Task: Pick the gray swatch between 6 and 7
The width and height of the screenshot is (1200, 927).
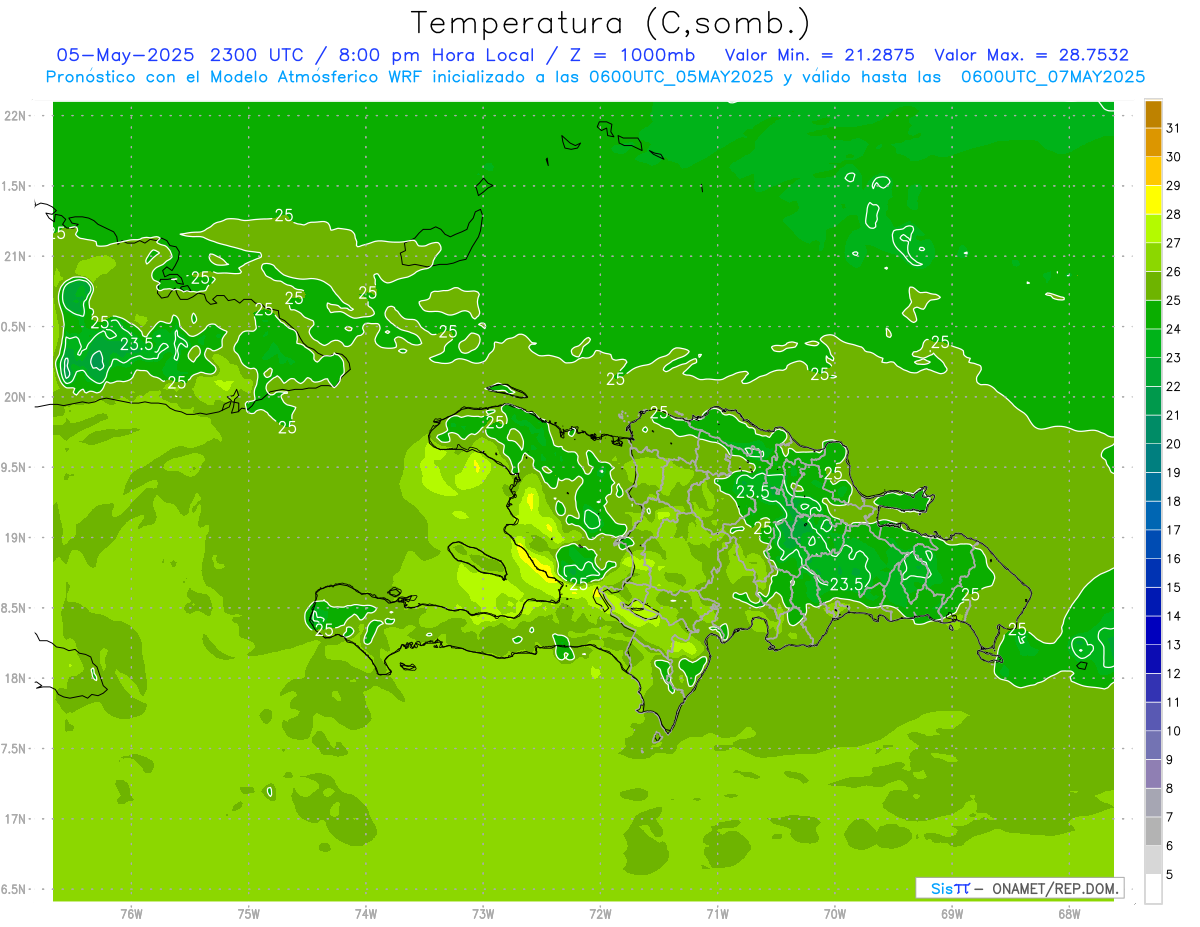Action: tap(1153, 831)
